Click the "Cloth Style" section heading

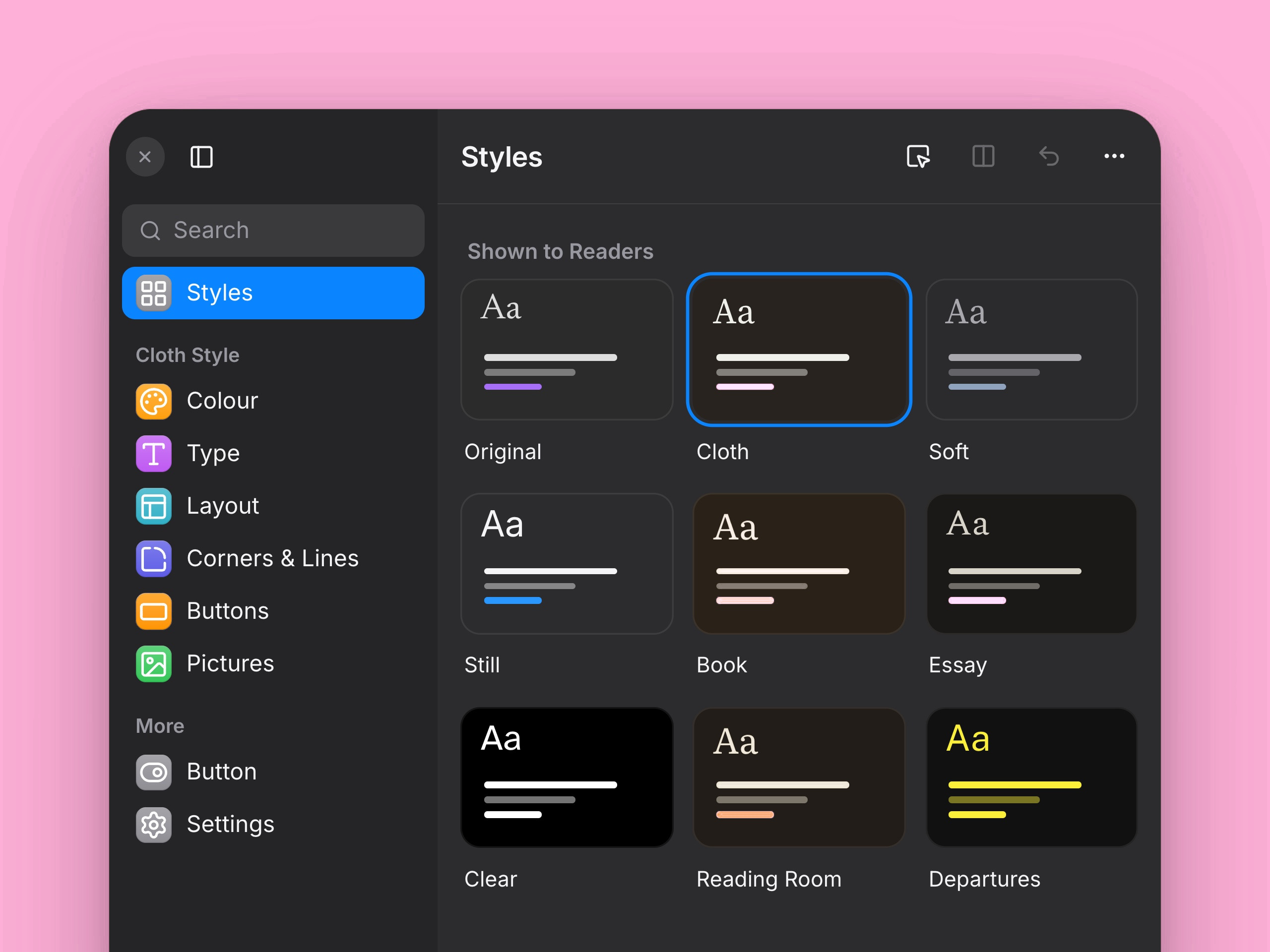(187, 355)
